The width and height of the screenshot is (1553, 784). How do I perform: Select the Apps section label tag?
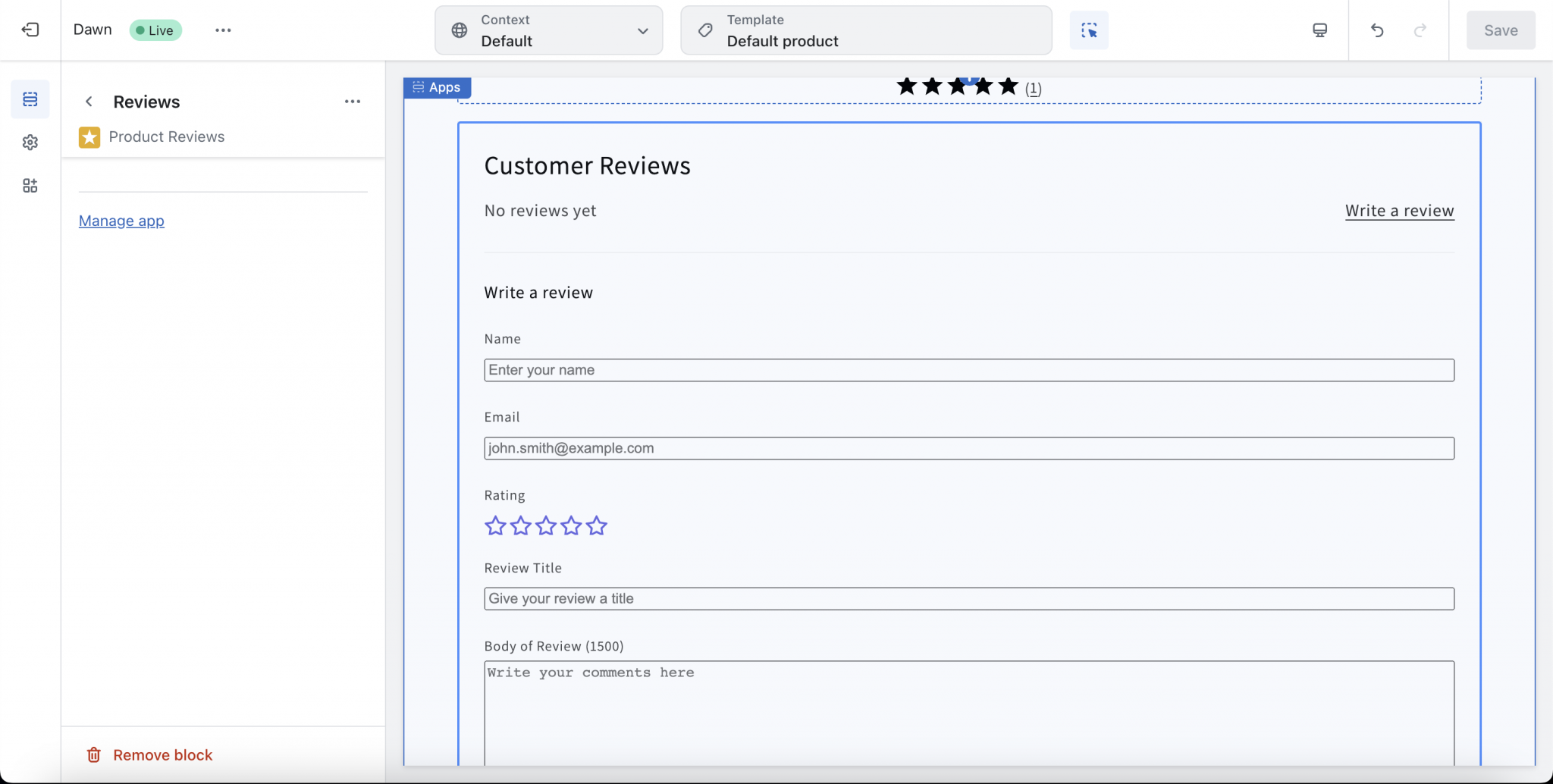point(437,87)
